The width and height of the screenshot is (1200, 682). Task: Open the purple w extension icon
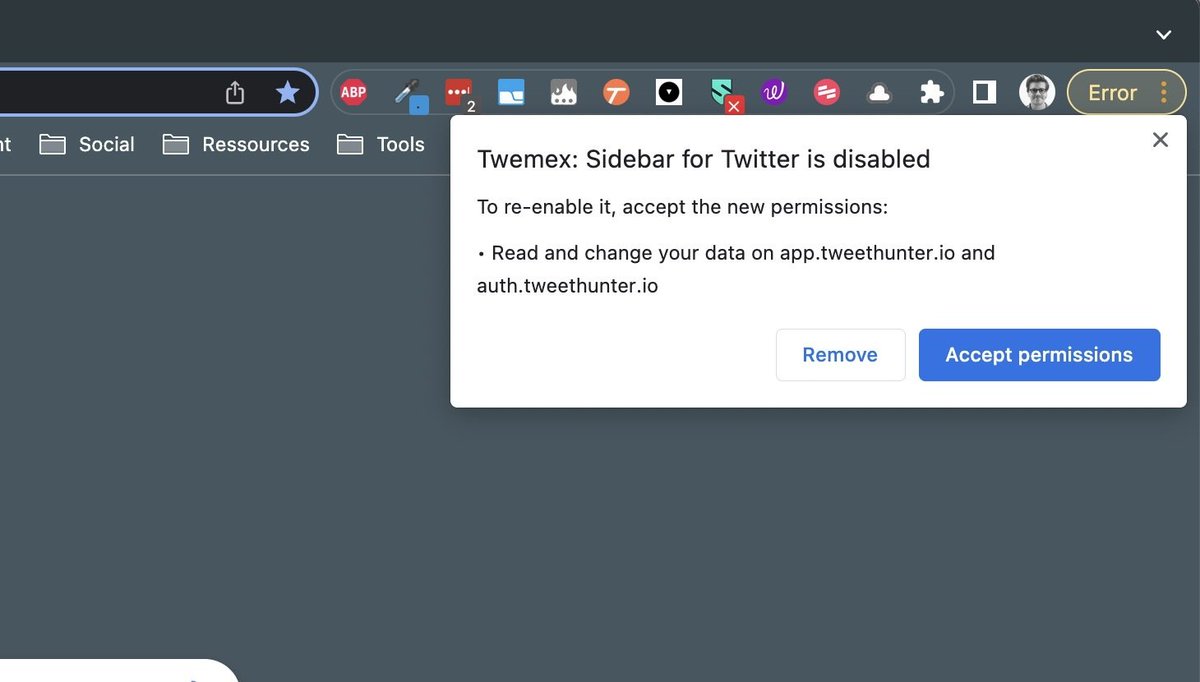point(773,93)
